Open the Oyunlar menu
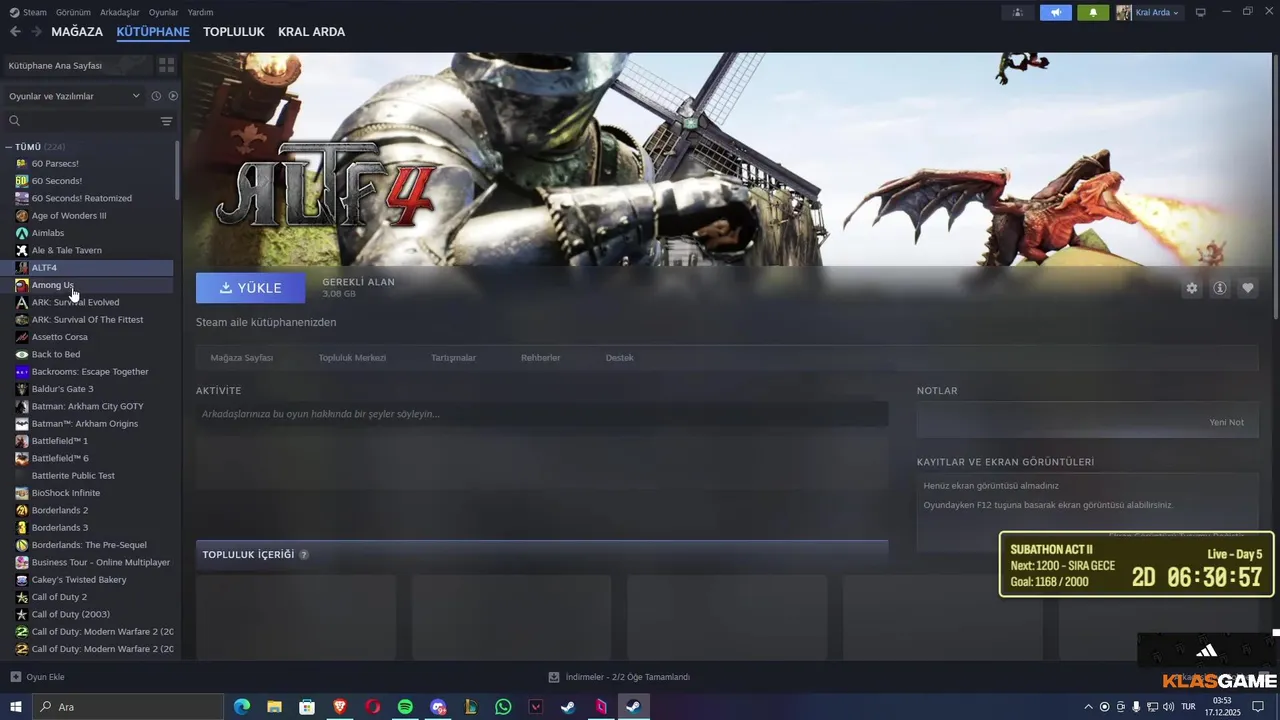 (164, 13)
